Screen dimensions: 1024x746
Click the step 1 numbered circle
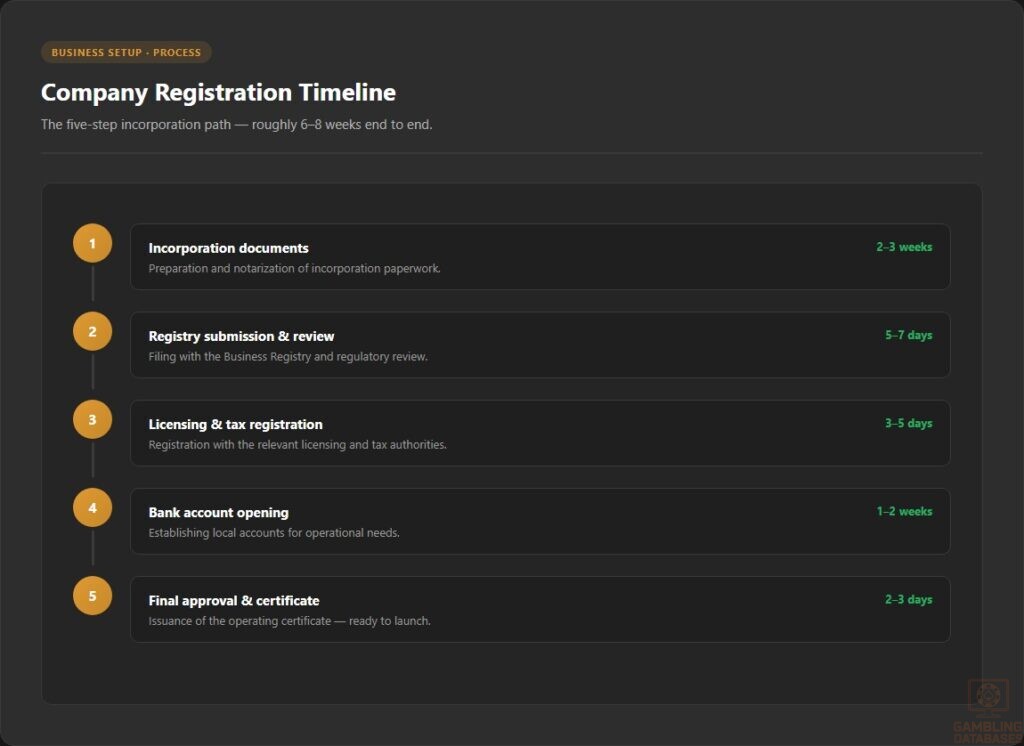(92, 243)
